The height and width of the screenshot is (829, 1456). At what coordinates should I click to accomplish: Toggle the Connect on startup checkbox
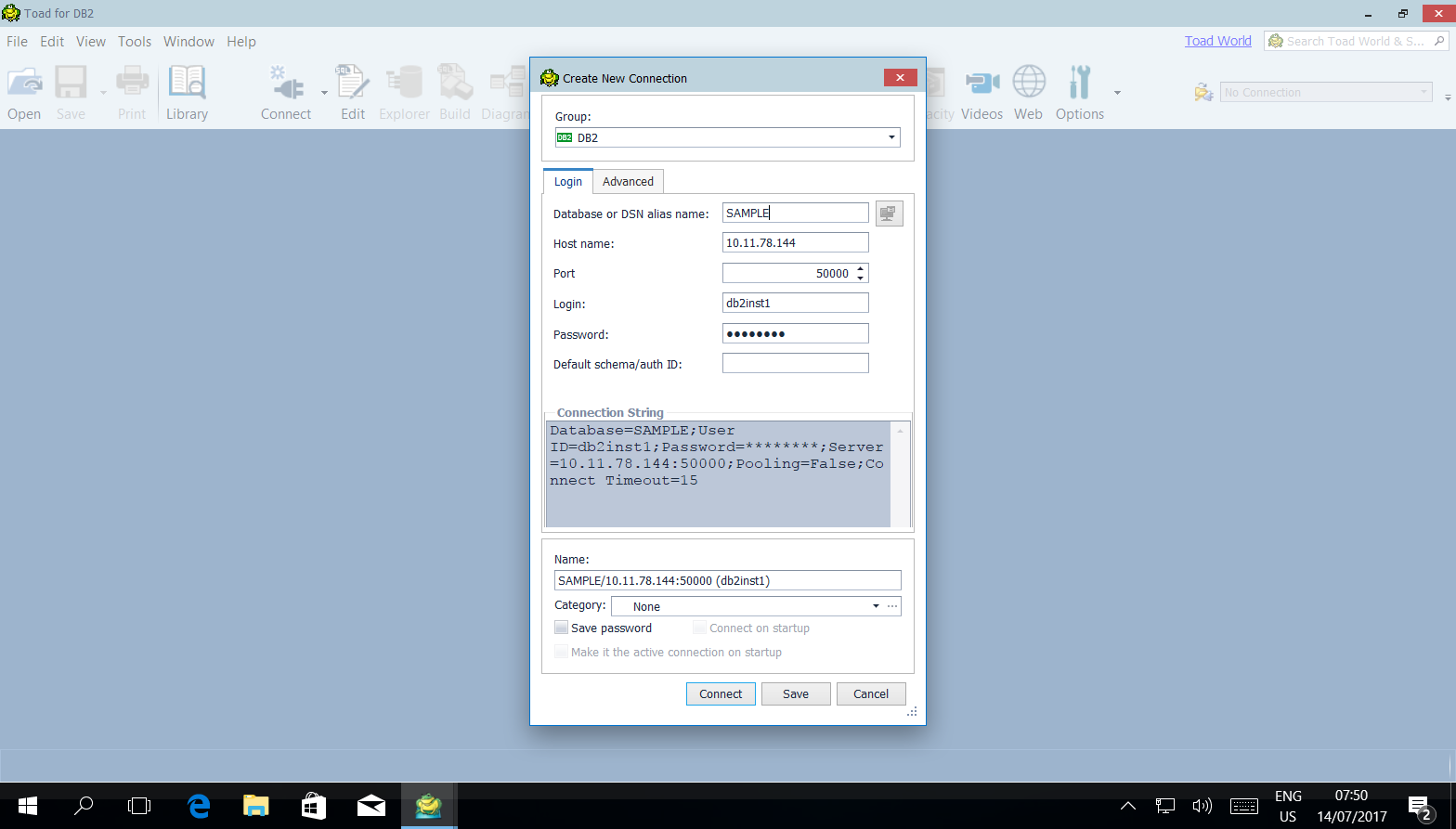(699, 628)
